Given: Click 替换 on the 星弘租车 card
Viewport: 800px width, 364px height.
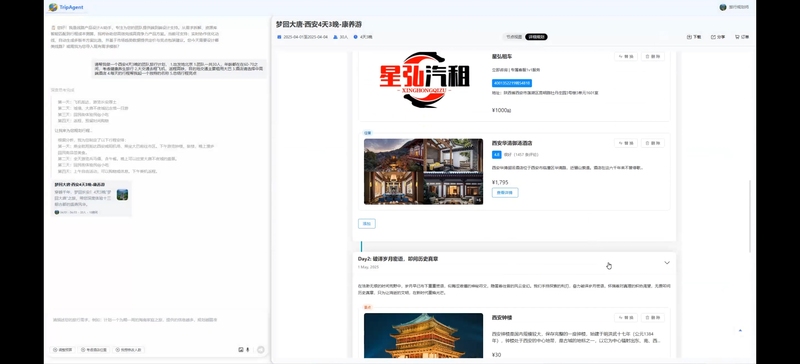Looking at the screenshot, I should point(626,56).
